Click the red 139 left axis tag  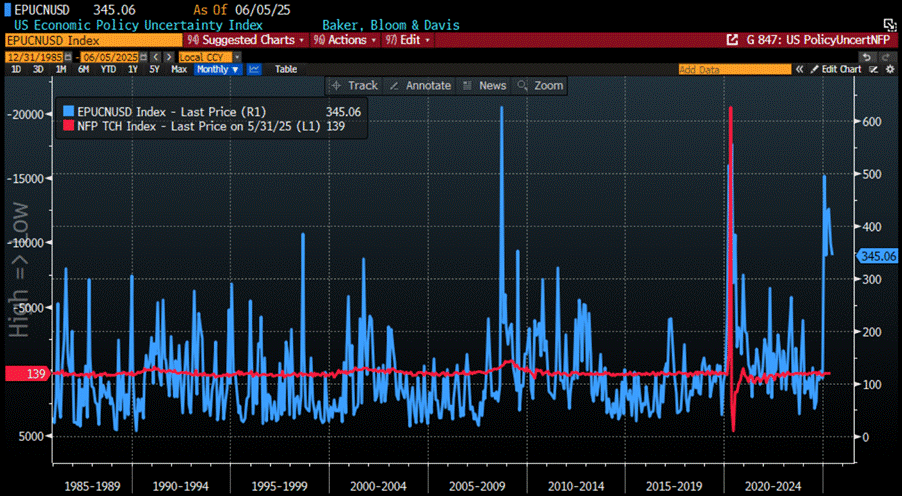29,373
